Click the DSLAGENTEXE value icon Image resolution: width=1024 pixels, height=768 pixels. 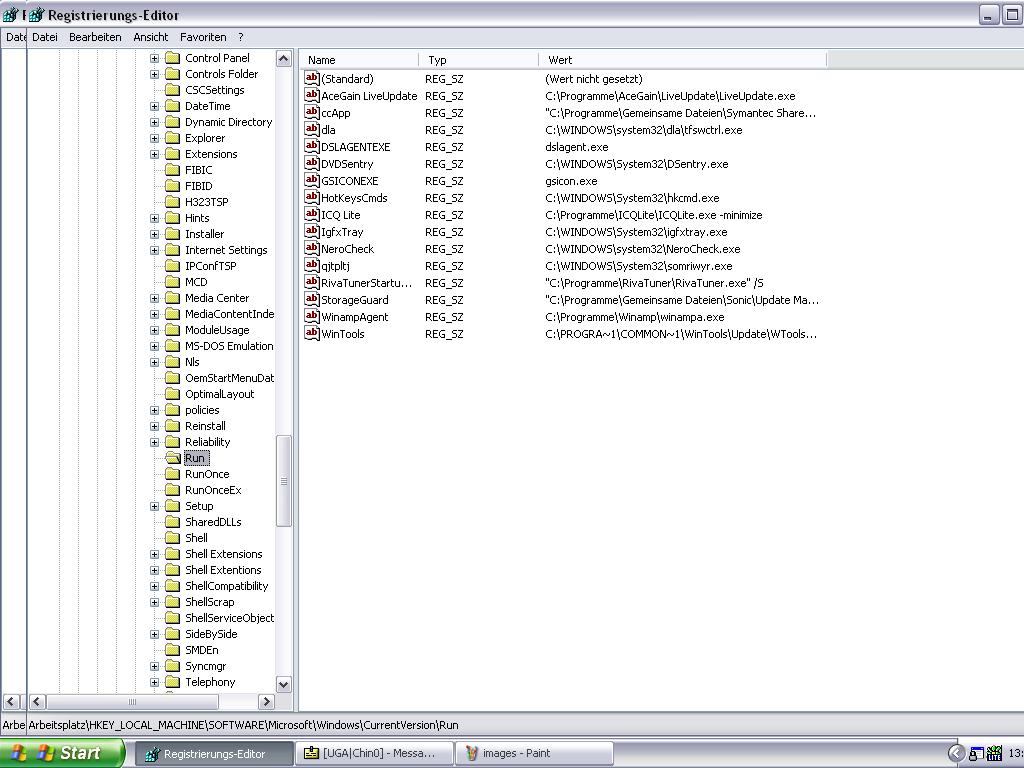[312, 146]
